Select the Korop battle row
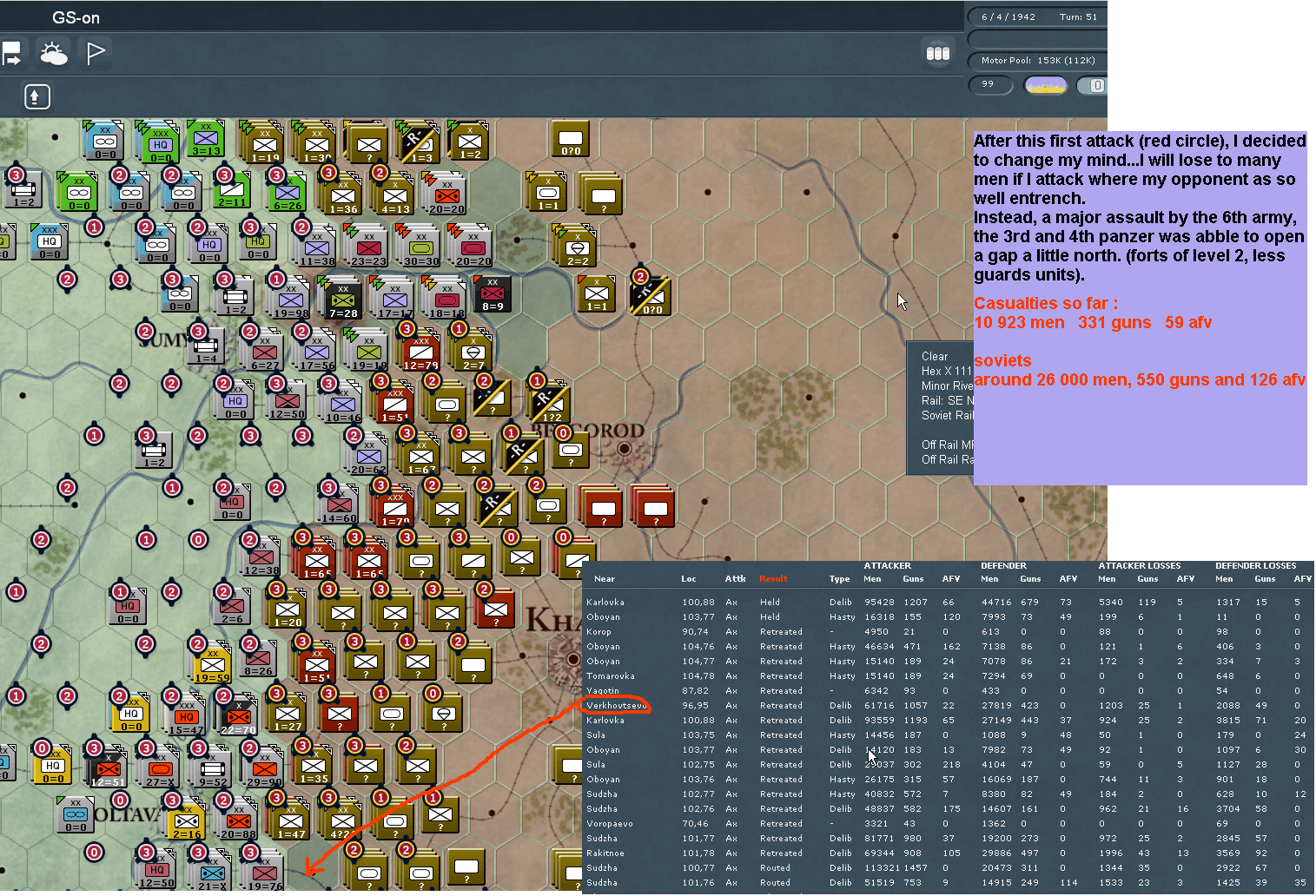 pos(947,632)
